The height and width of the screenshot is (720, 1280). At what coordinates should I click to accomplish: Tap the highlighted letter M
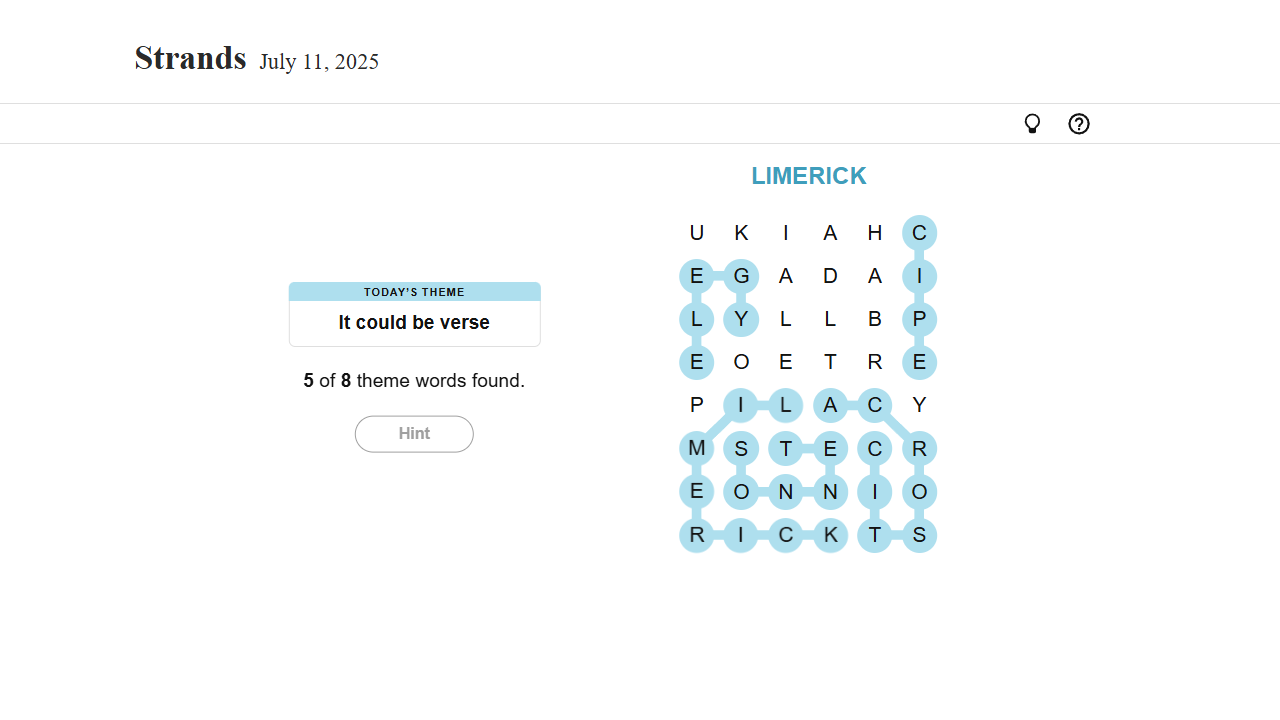[x=697, y=448]
